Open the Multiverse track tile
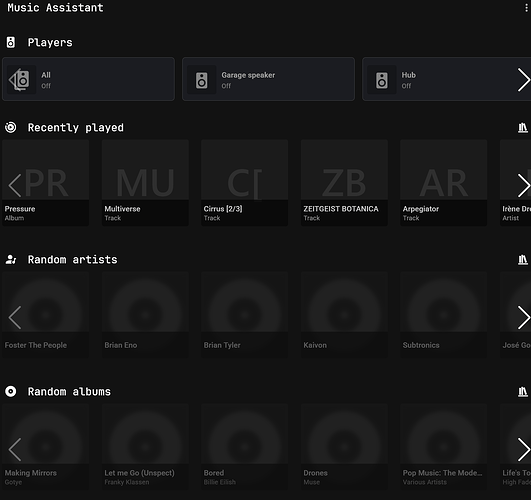 (145, 183)
